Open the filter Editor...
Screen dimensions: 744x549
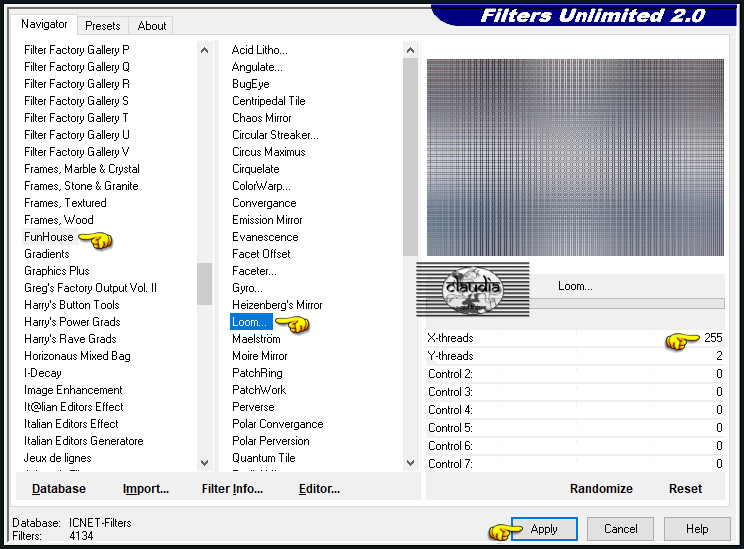pyautogui.click(x=319, y=489)
